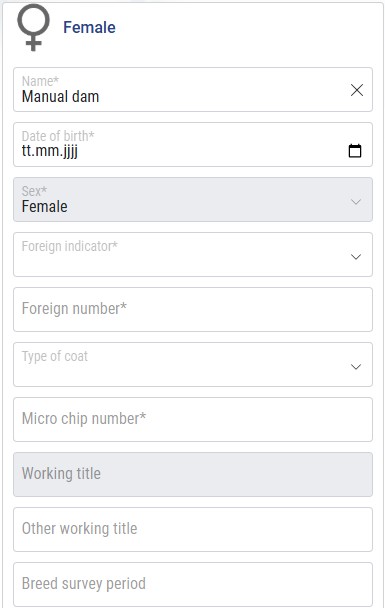Click the female gender symbol icon
Screen dimensions: 385x608
coord(33,27)
